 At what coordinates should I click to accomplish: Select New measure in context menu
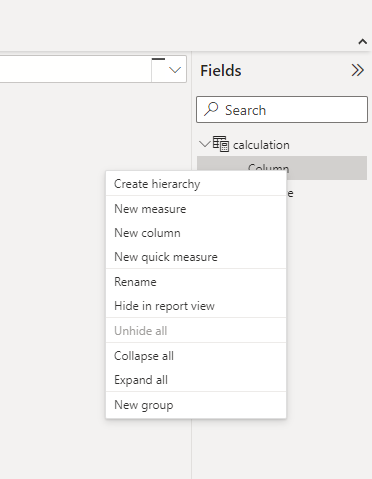[x=196, y=209]
